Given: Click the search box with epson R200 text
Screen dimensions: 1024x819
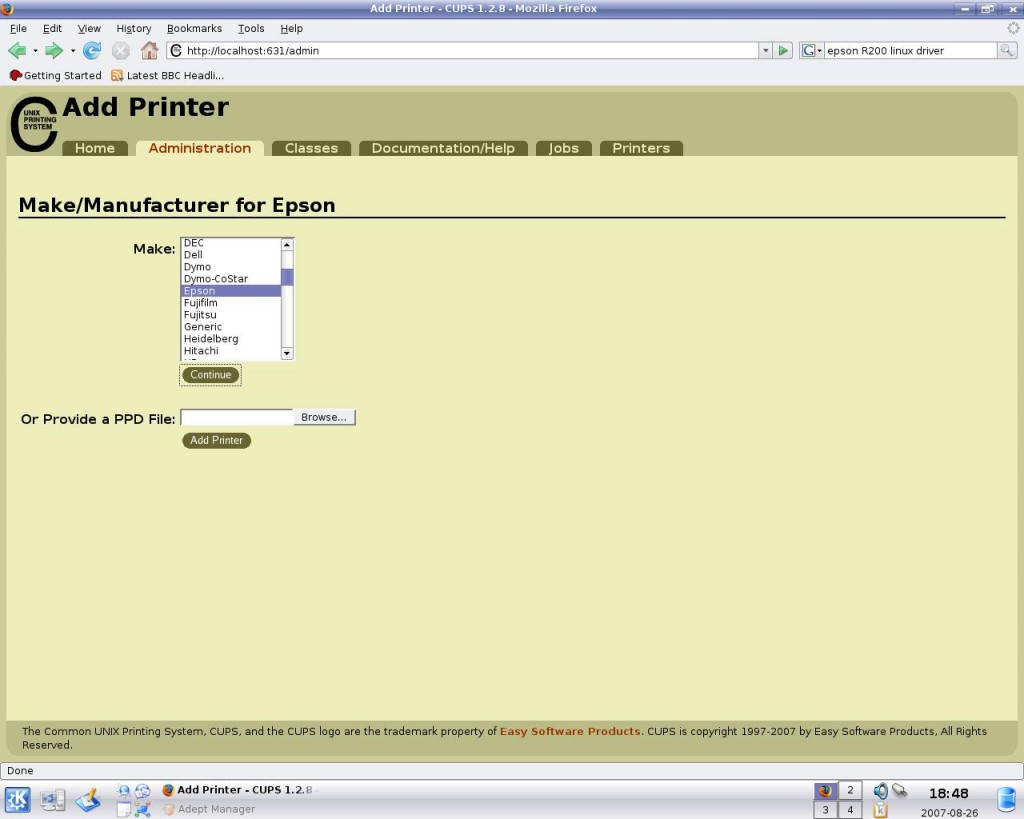Looking at the screenshot, I should [x=910, y=50].
